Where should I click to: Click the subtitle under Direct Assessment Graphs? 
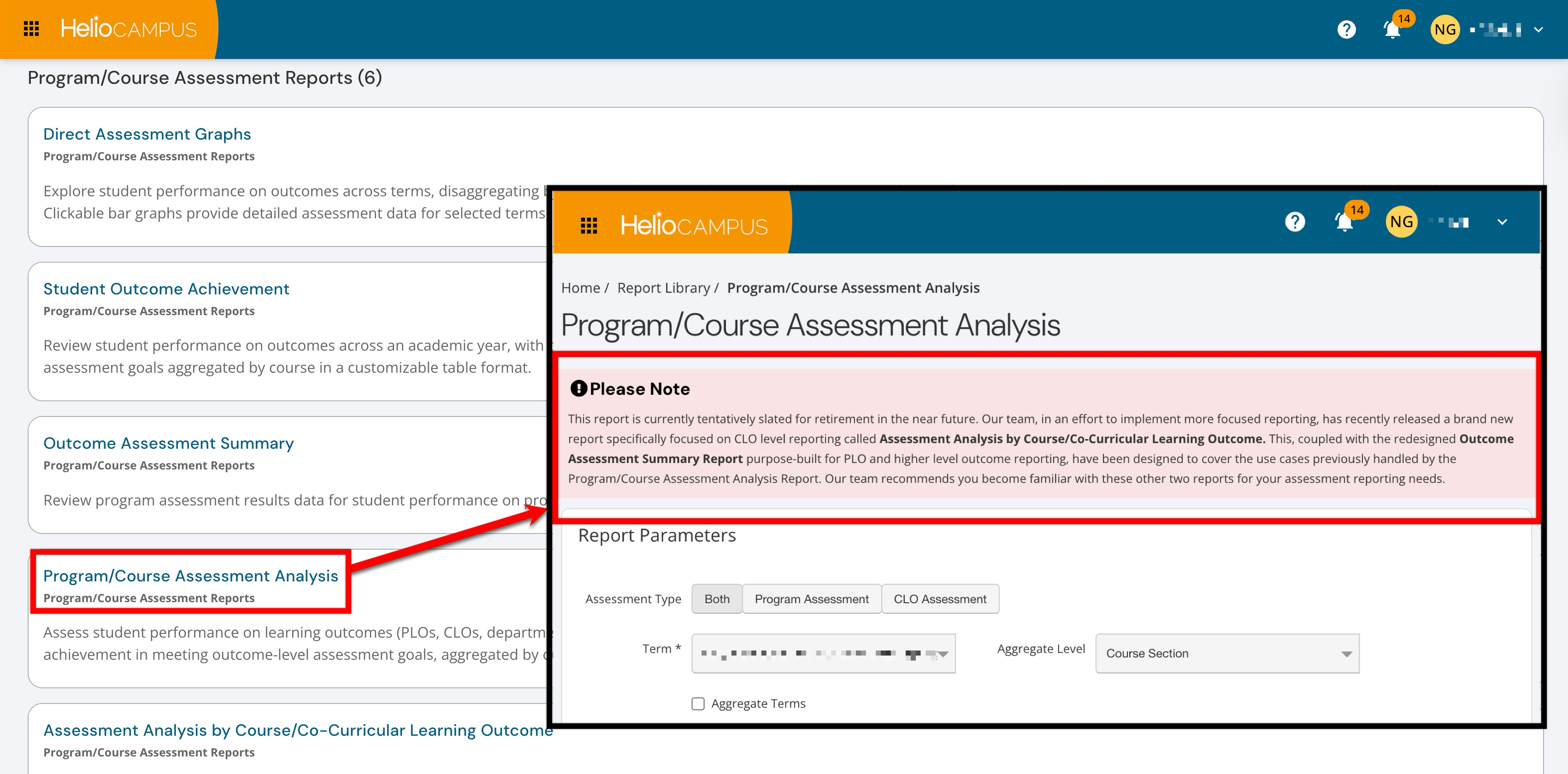(x=149, y=156)
